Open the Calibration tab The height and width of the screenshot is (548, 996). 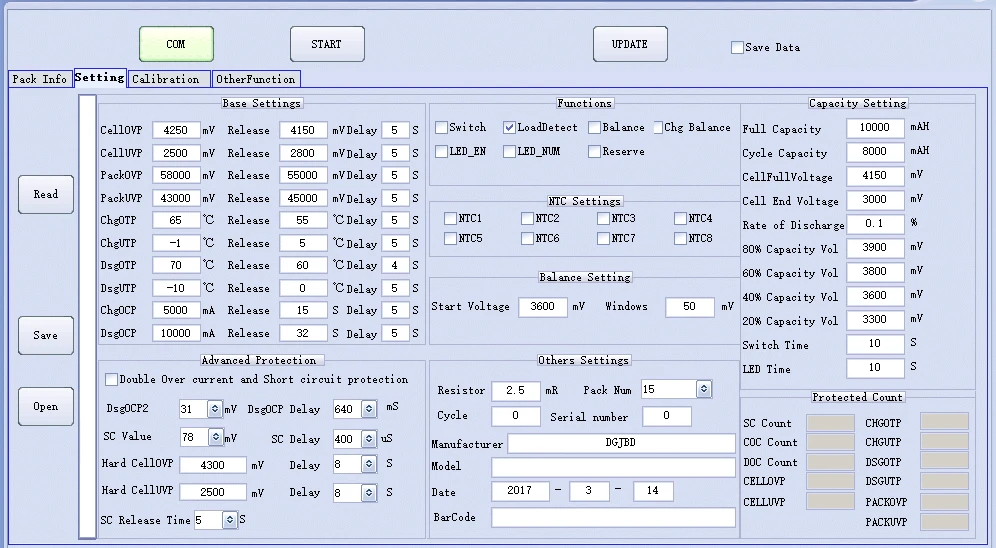(166, 79)
